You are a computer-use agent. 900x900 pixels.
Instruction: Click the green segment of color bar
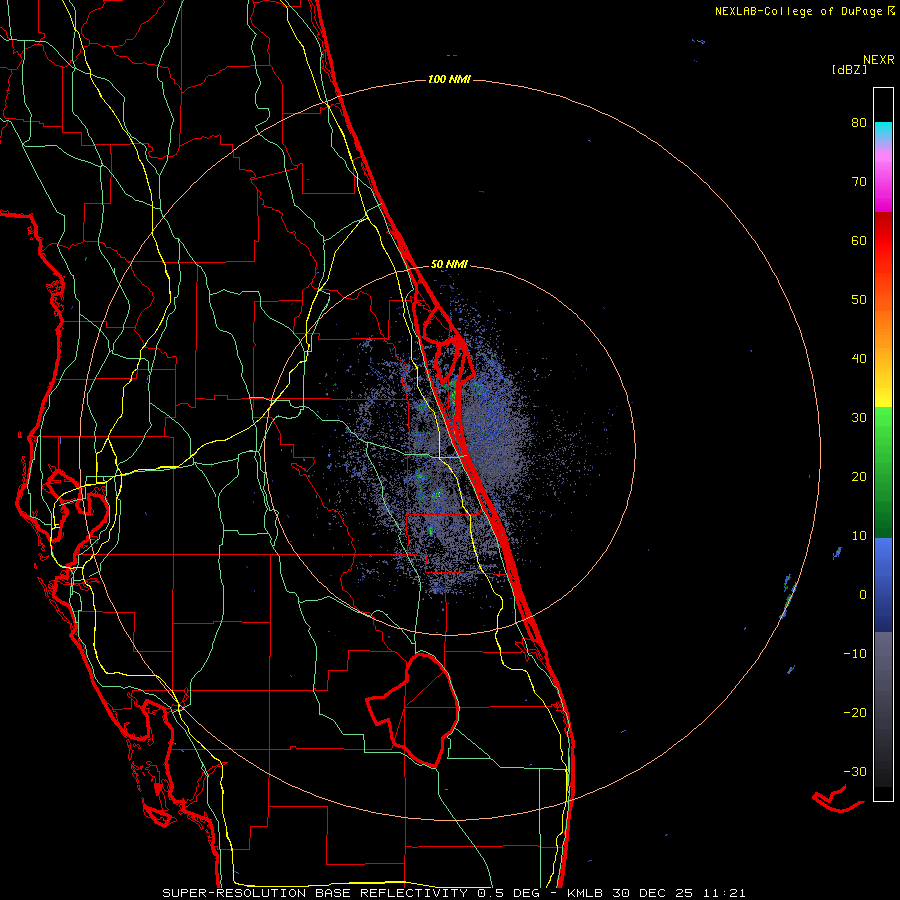coord(883,472)
